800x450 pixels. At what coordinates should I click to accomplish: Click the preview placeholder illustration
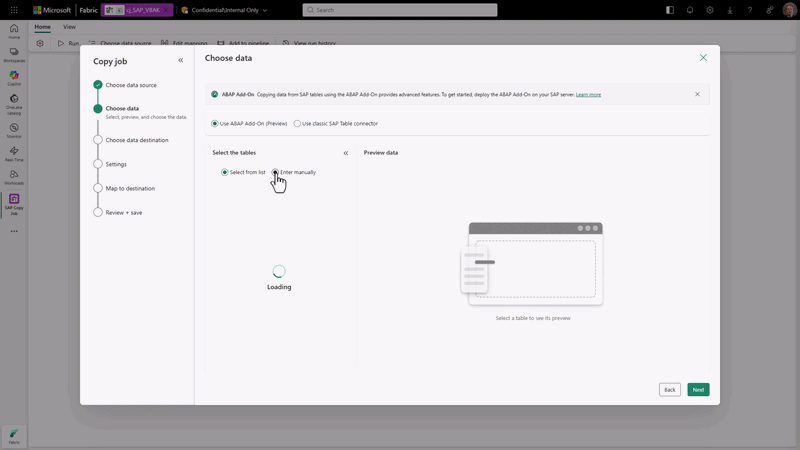coord(532,264)
